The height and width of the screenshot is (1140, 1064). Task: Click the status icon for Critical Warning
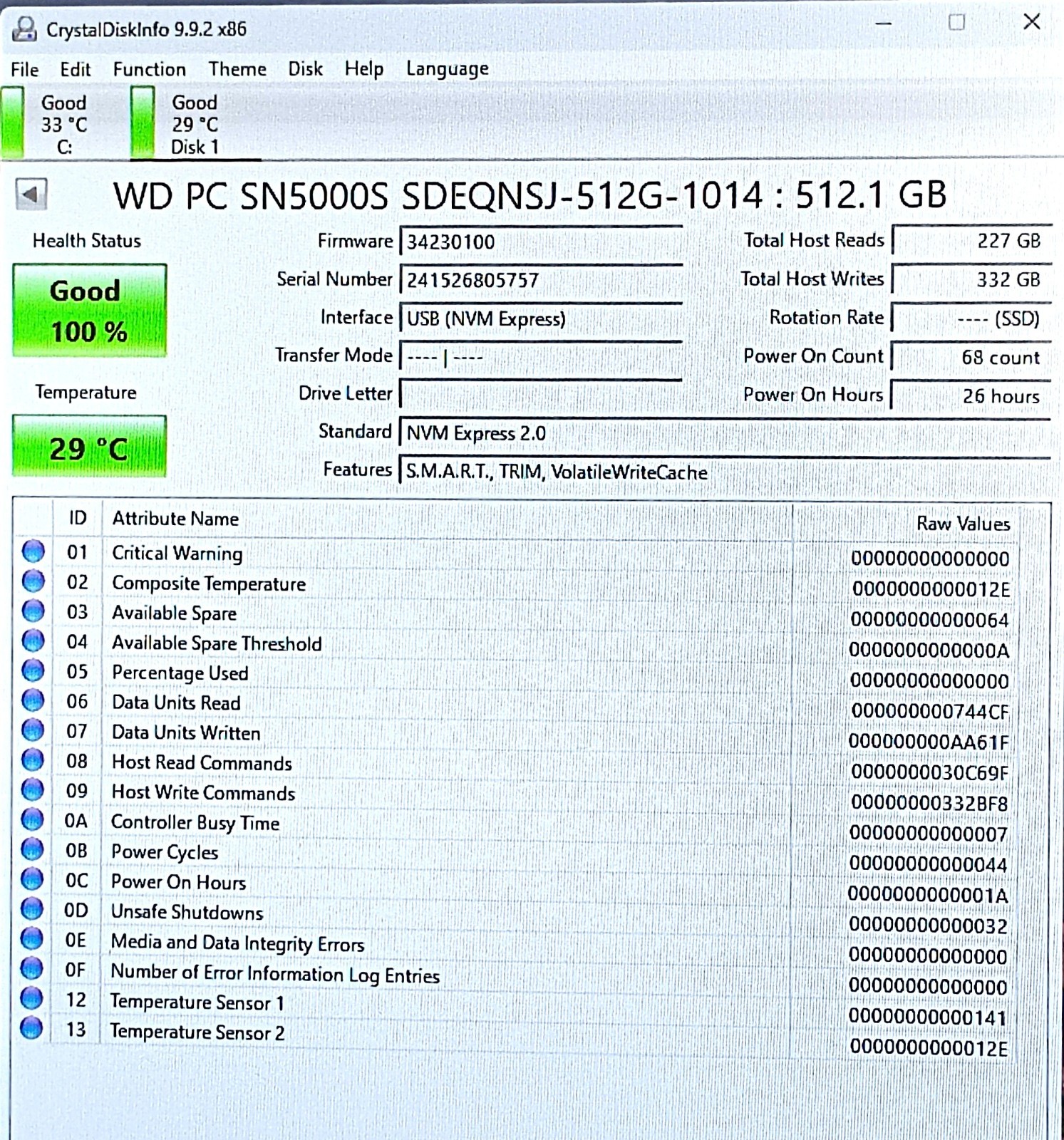tap(33, 551)
